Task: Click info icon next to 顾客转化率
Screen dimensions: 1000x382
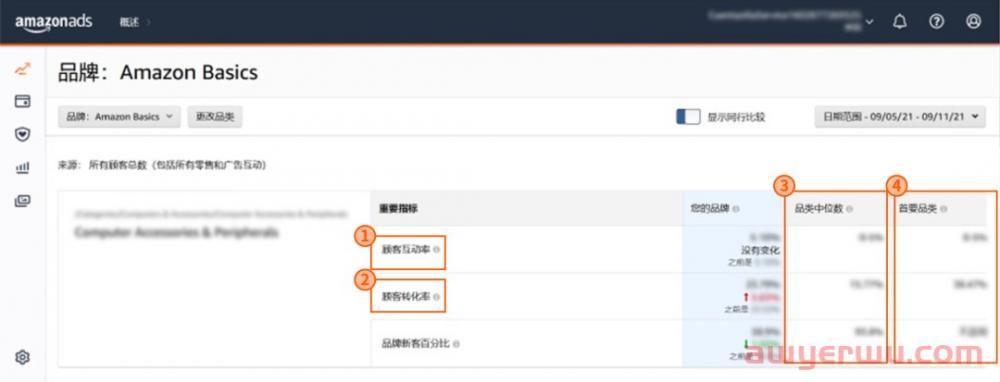Action: (436, 297)
